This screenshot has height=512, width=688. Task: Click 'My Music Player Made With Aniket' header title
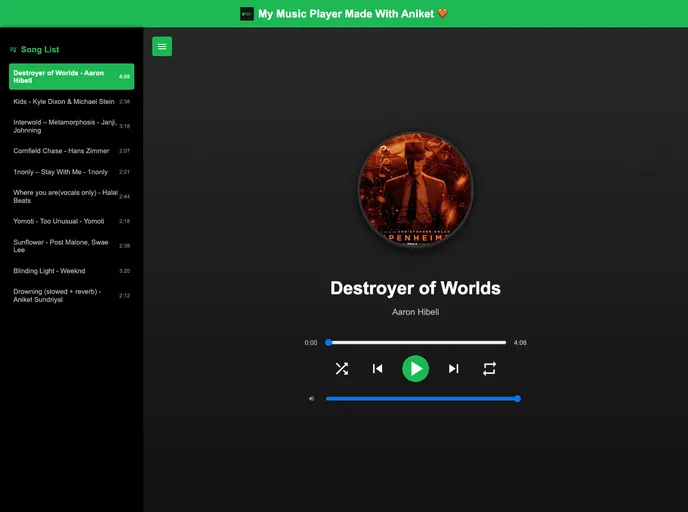[346, 14]
